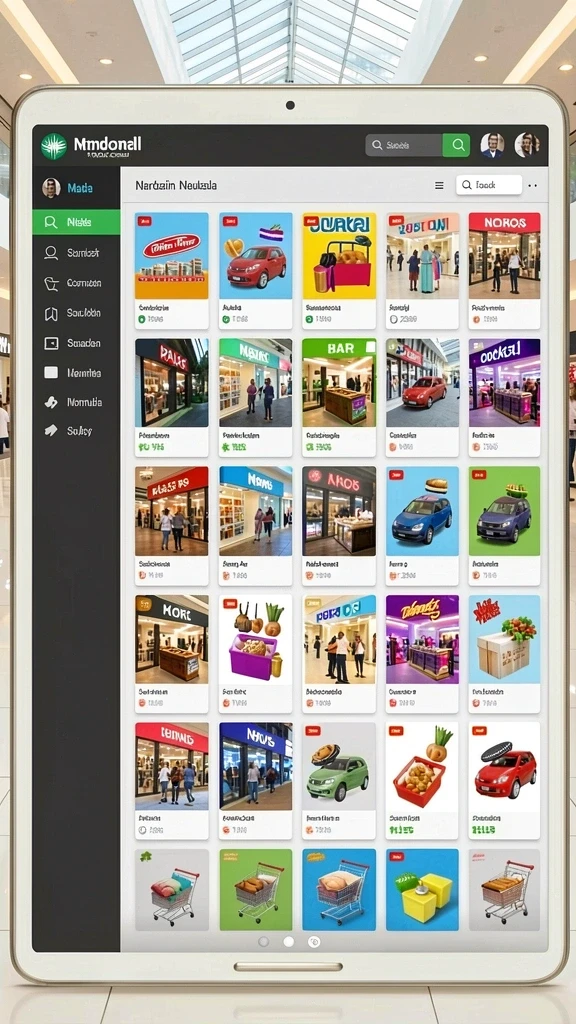Open the yellow JUAKAI basket card
Image resolution: width=576 pixels, height=1024 pixels.
[339, 270]
